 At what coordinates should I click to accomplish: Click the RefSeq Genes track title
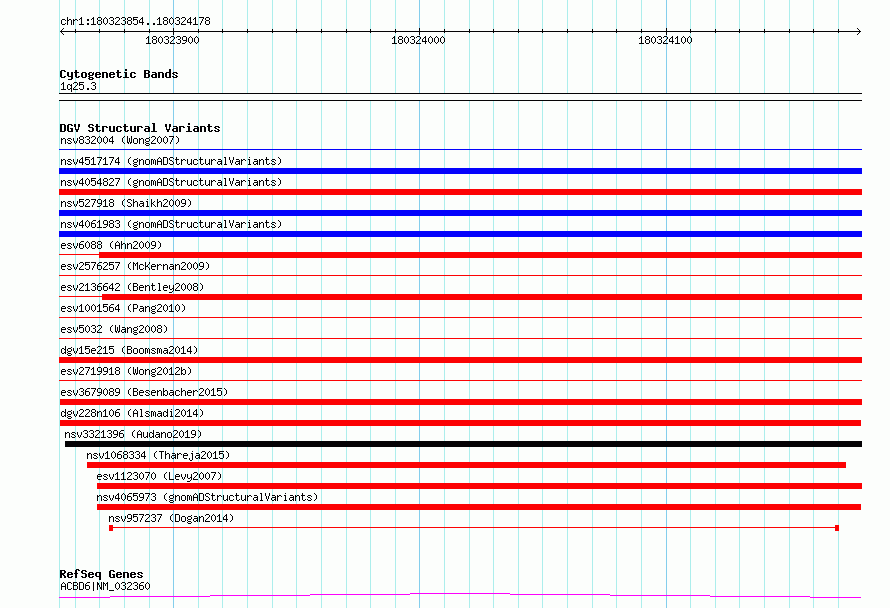[x=101, y=574]
